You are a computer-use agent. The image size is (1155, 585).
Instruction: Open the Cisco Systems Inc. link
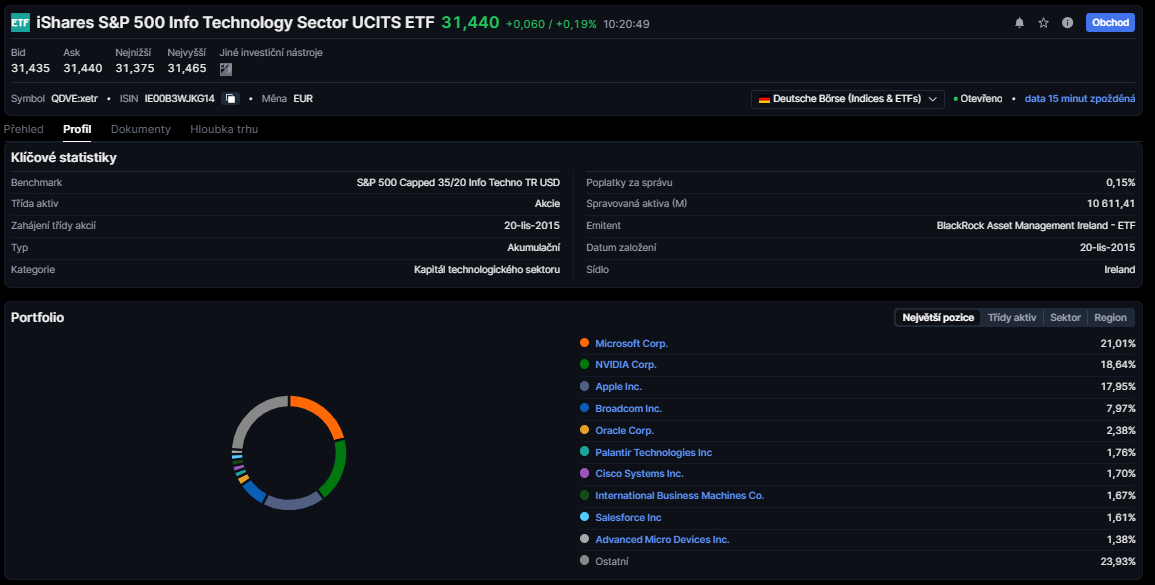coord(639,474)
